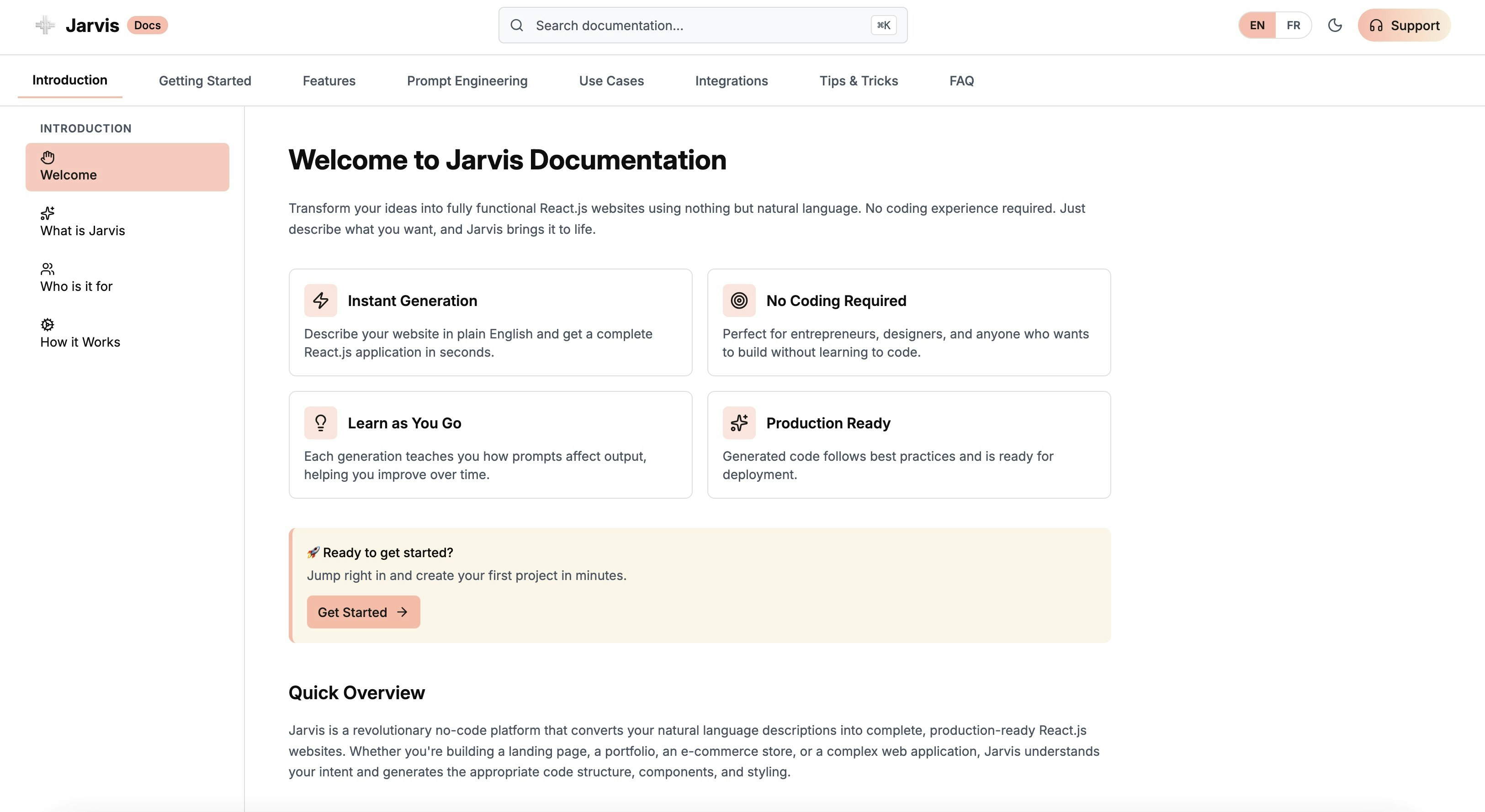
Task: Switch language to FR
Action: [1293, 26]
